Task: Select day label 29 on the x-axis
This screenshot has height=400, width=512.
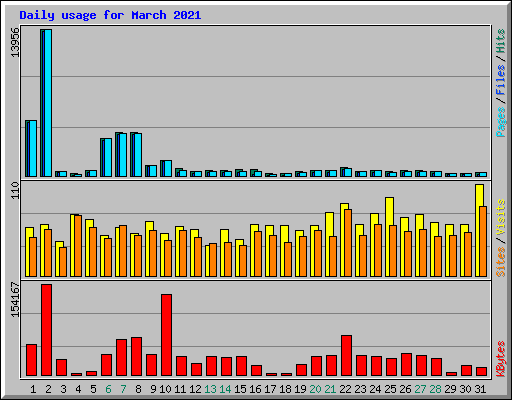Action: [450, 389]
